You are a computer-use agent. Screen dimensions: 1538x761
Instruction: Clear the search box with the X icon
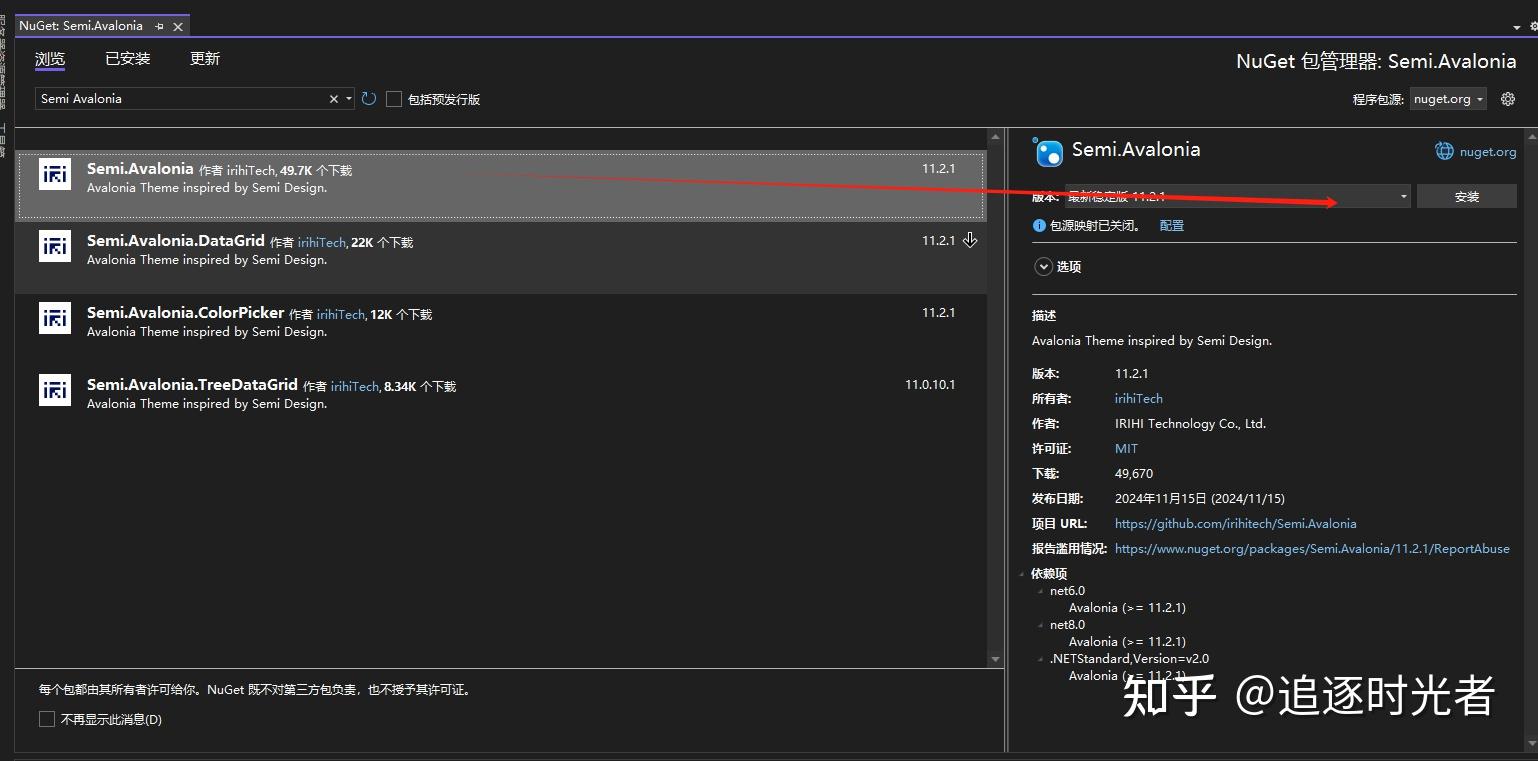[x=333, y=98]
